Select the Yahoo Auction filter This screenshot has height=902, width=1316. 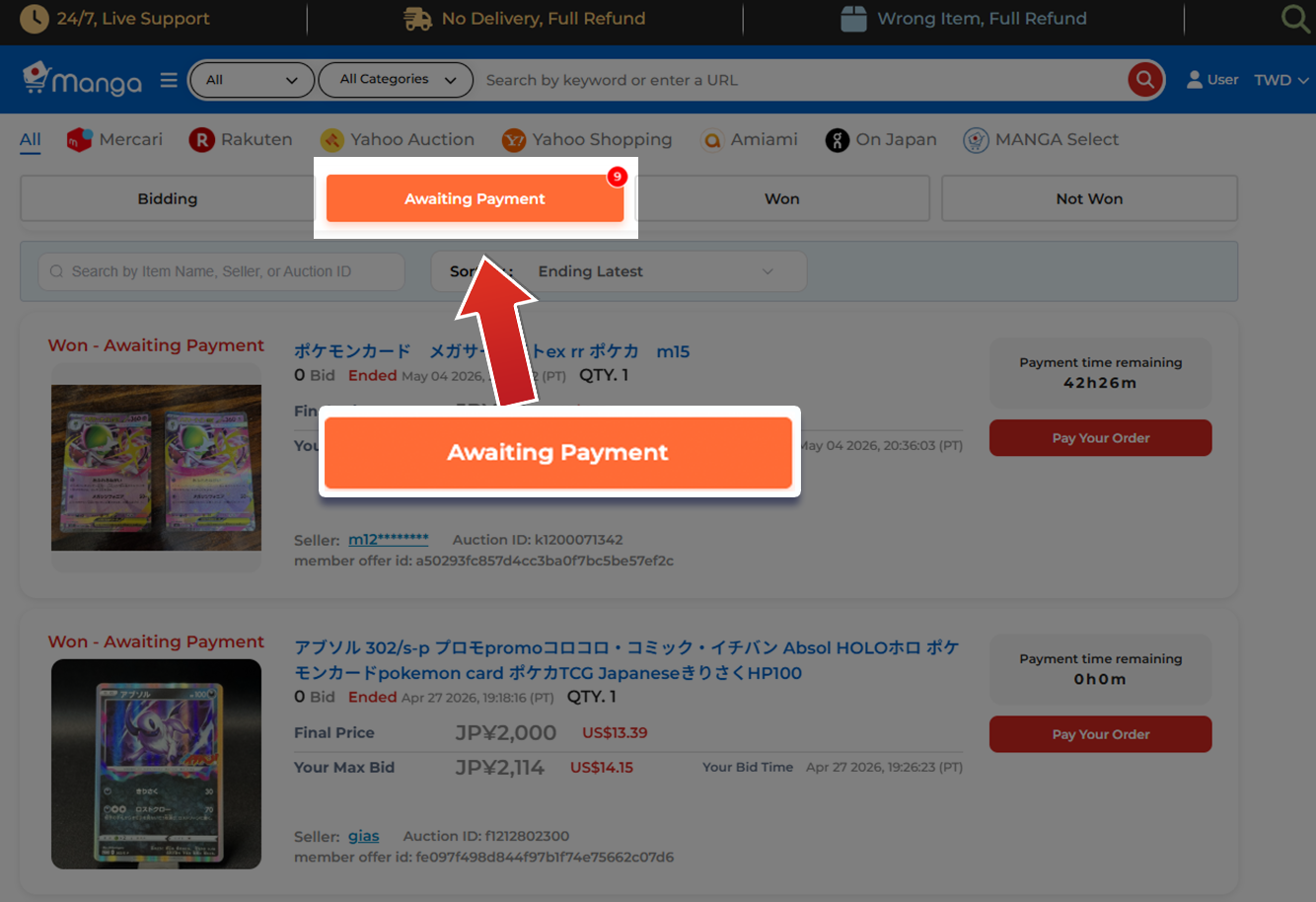398,140
